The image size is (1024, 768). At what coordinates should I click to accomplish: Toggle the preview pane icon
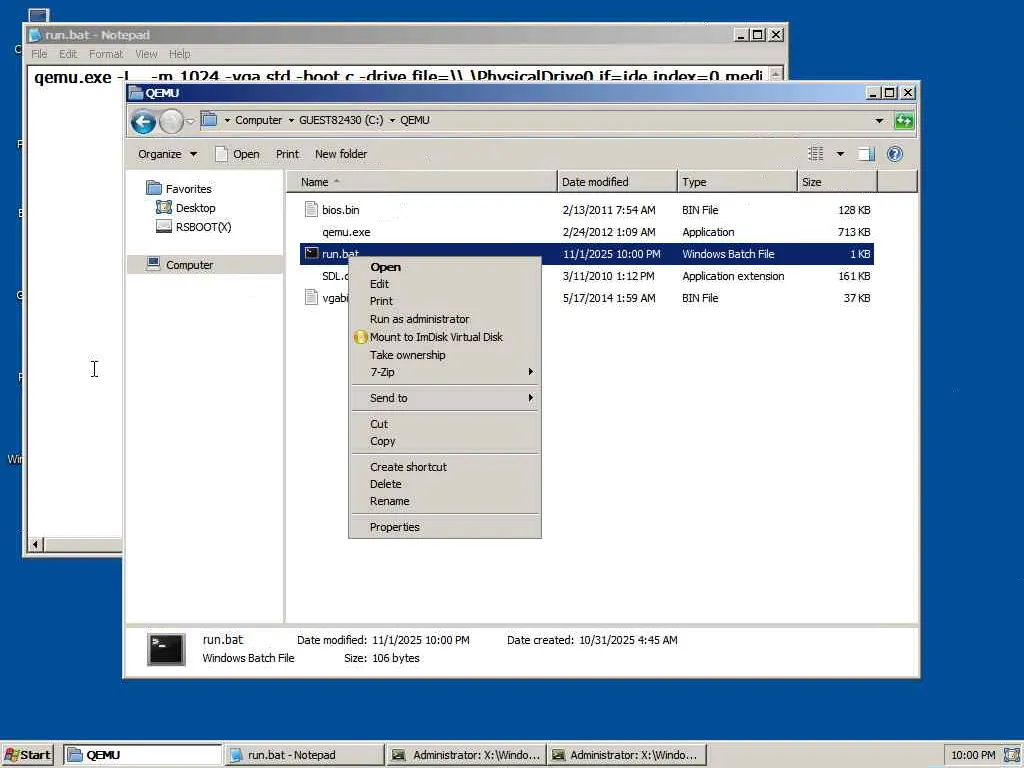866,154
